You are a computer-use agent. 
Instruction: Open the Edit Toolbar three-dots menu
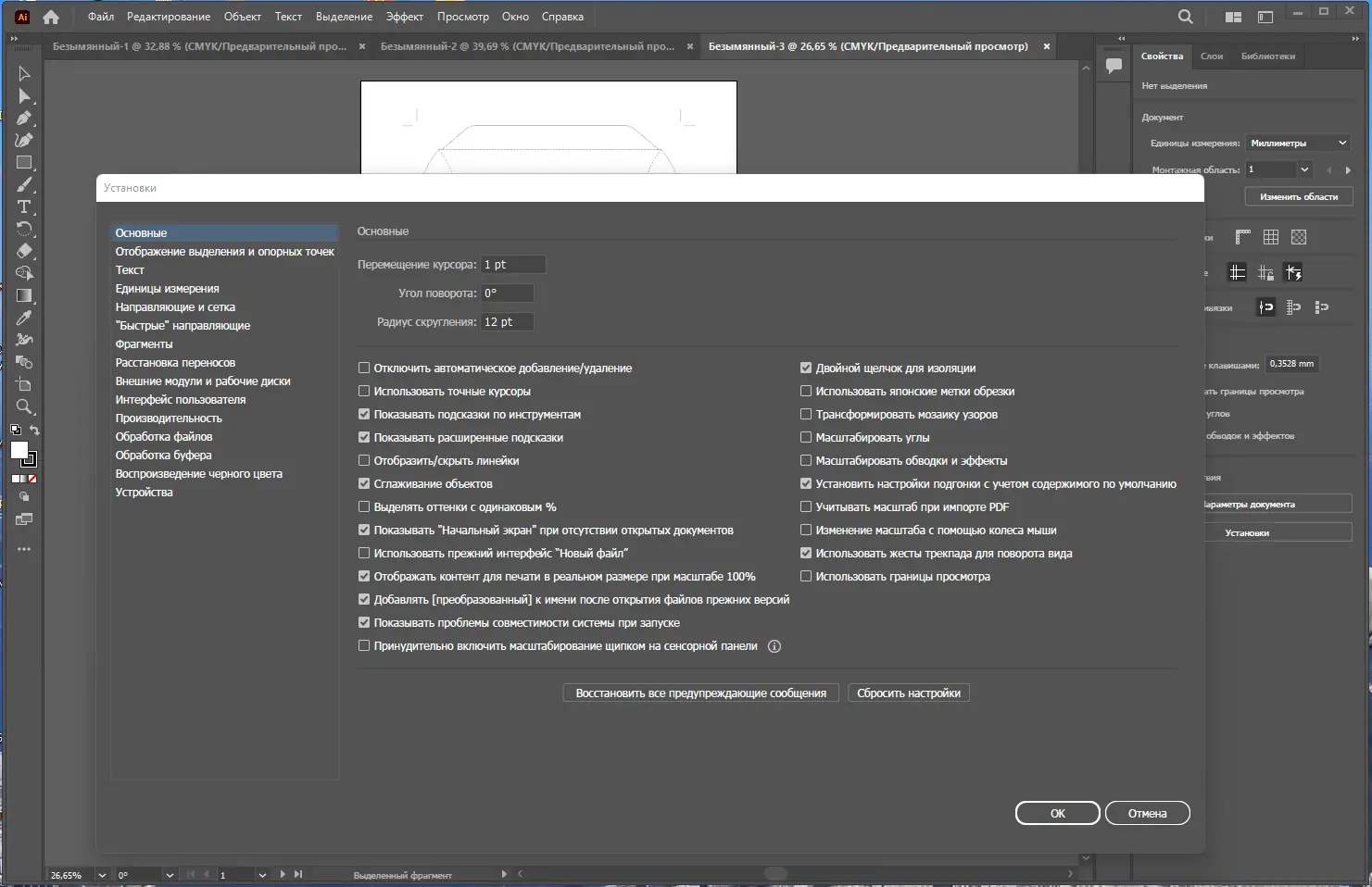coord(24,549)
